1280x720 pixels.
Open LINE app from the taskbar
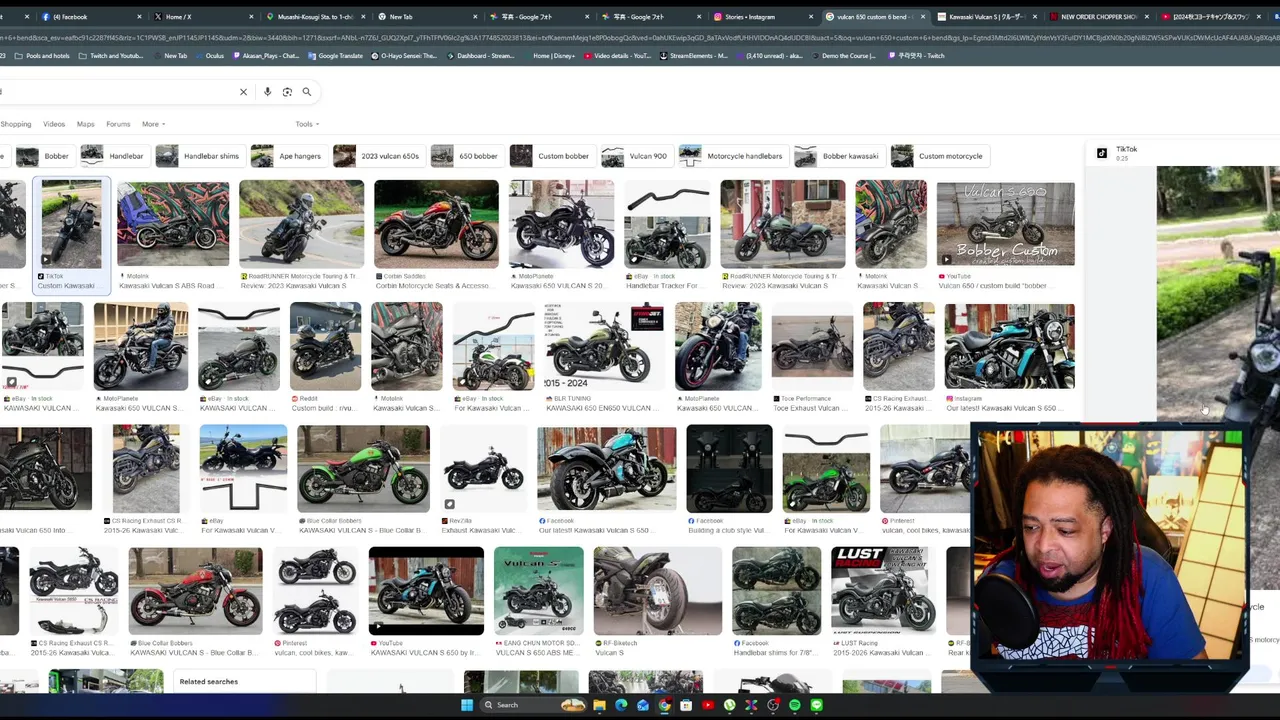[816, 705]
